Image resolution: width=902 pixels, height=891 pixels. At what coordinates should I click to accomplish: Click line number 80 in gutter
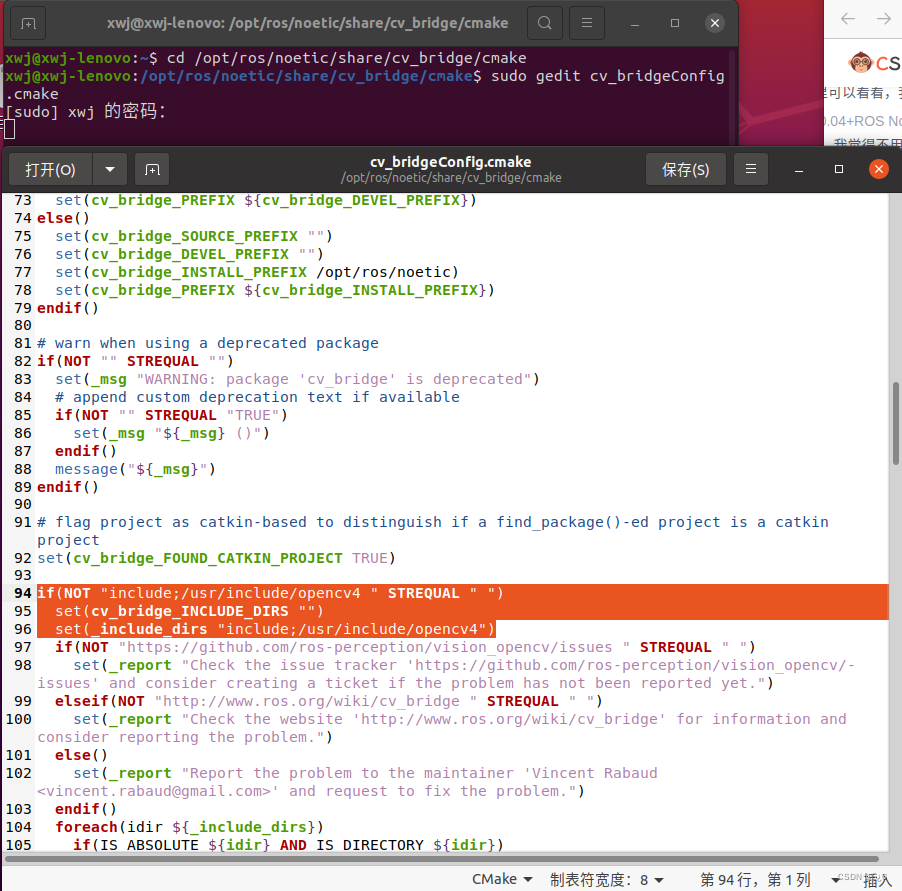(23, 326)
